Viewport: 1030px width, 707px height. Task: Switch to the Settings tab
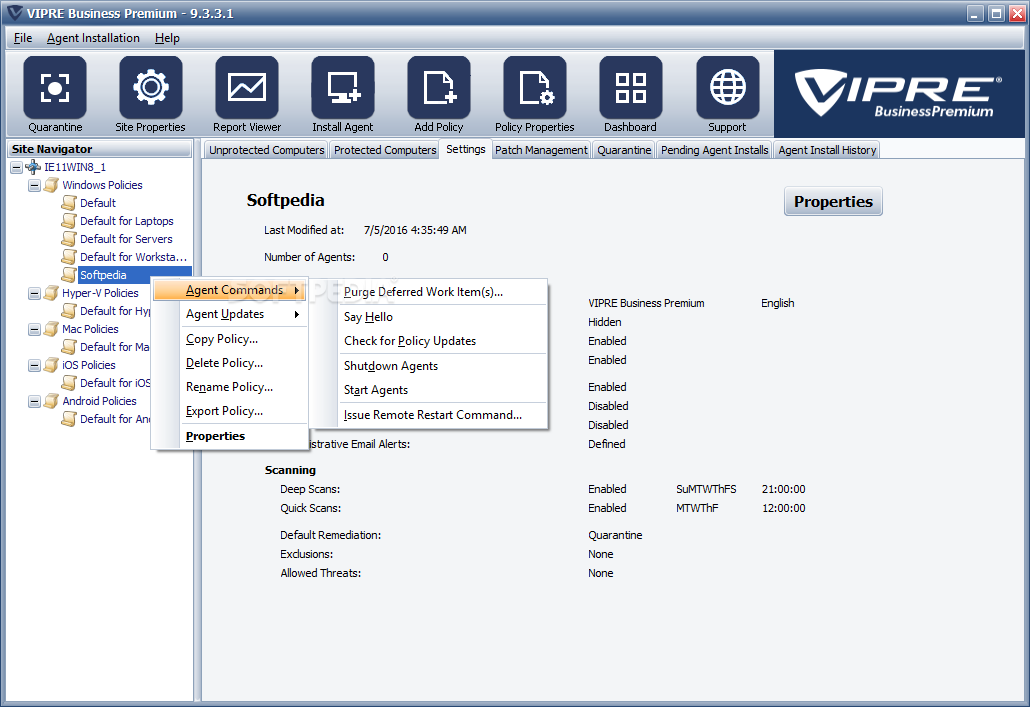pyautogui.click(x=466, y=149)
